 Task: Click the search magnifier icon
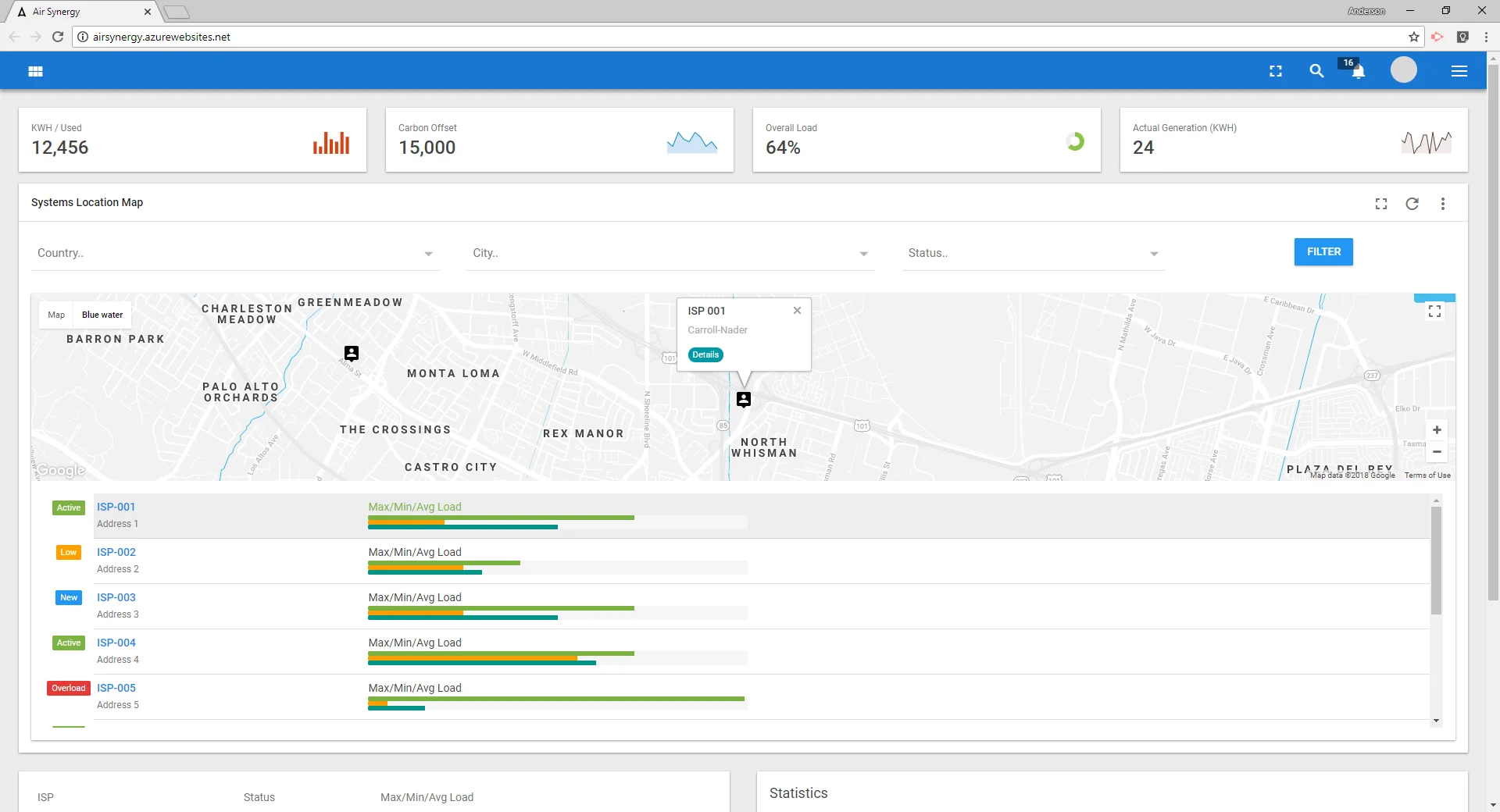click(x=1316, y=71)
